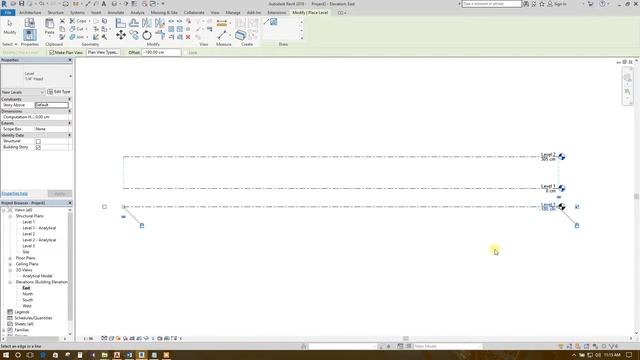Close the Properties palette
Image resolution: width=640 pixels, height=360 pixels.
tap(70, 60)
